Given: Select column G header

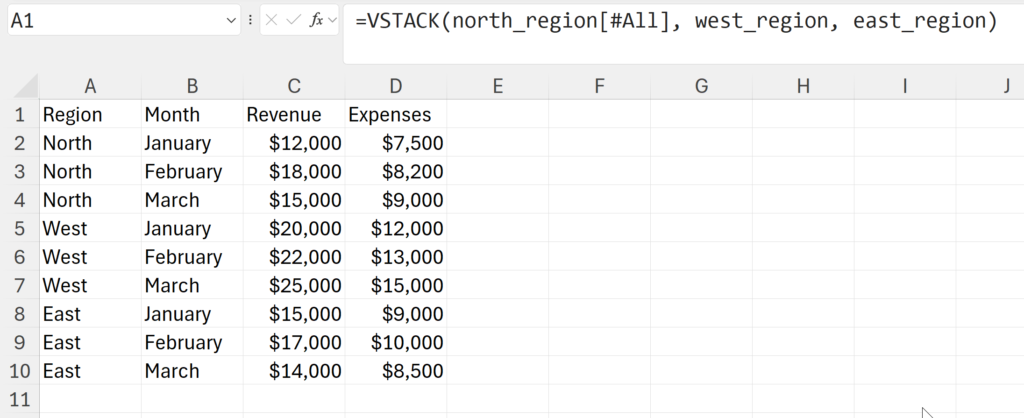Looking at the screenshot, I should click(701, 86).
